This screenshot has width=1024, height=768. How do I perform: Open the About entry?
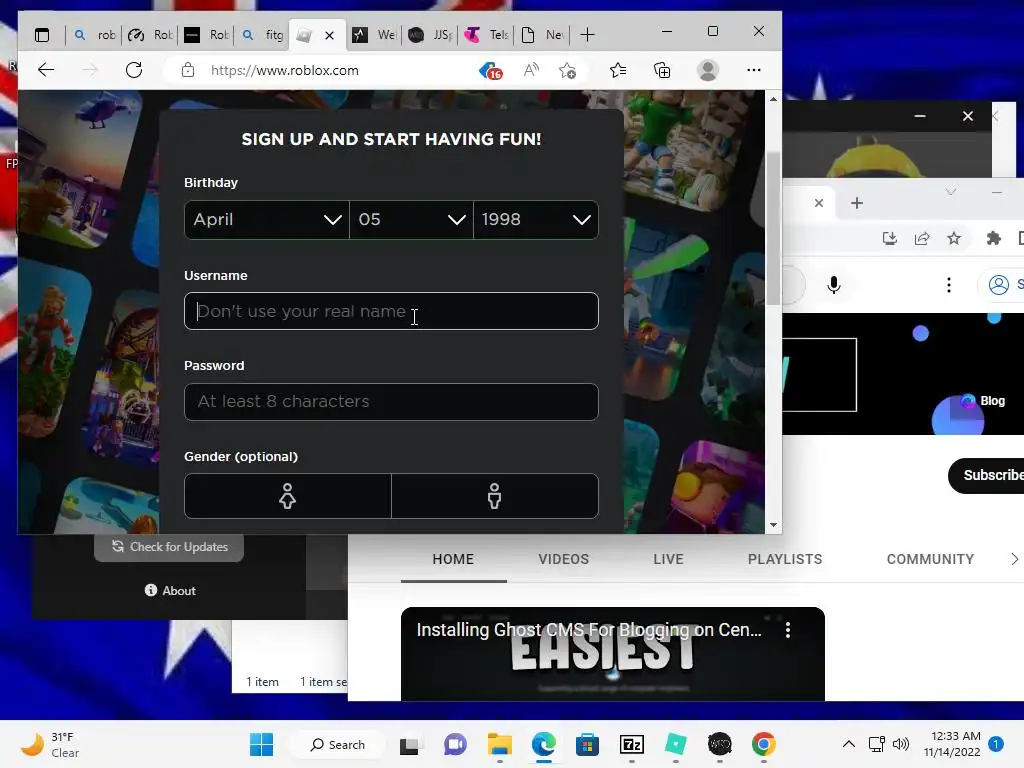[x=170, y=590]
